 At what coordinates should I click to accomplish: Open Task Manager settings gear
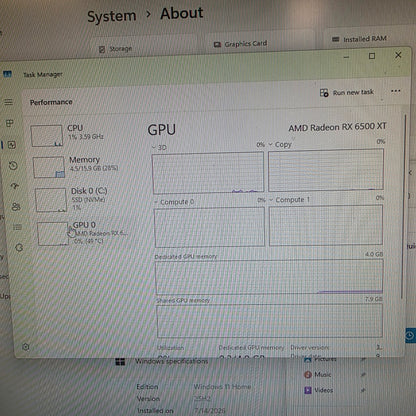pyautogui.click(x=26, y=347)
